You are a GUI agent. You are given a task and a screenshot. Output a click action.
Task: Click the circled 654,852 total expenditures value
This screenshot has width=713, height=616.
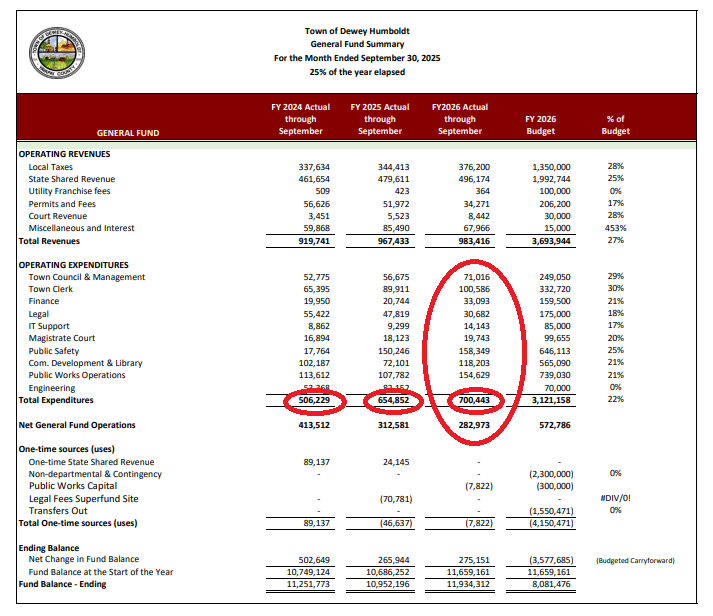pos(383,400)
